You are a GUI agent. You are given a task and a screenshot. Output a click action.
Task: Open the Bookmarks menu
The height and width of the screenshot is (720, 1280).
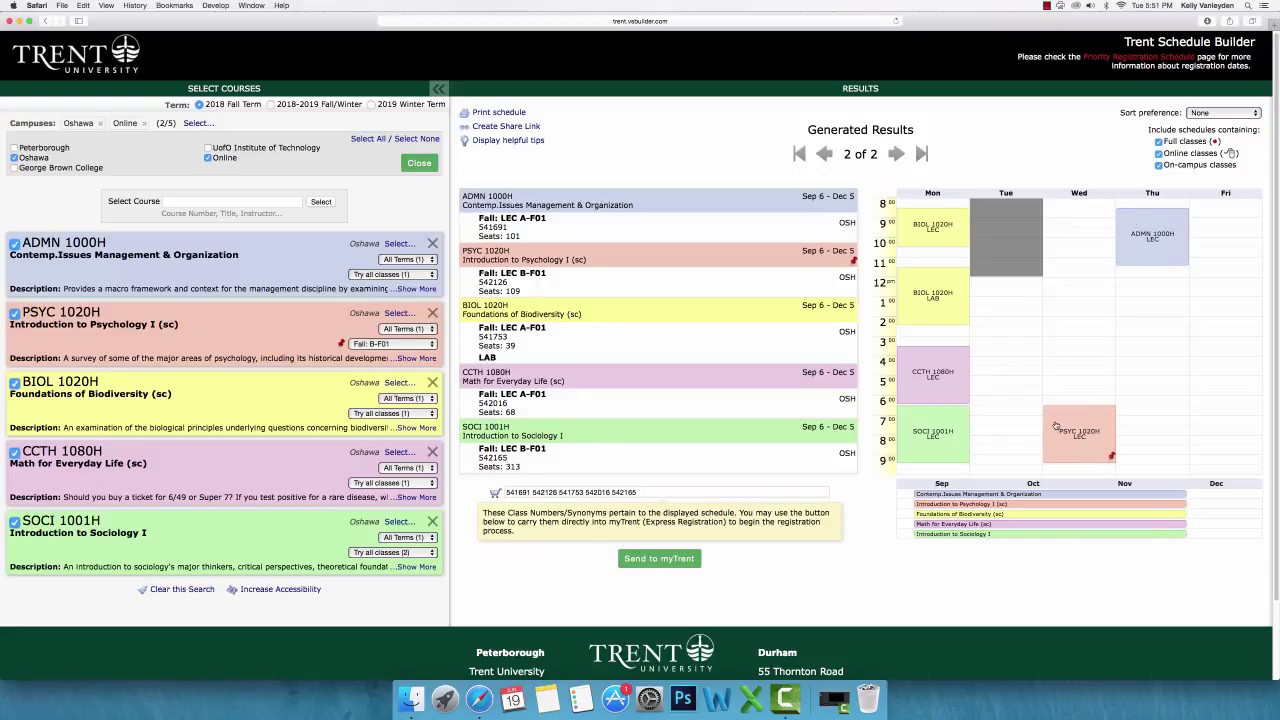coord(174,6)
